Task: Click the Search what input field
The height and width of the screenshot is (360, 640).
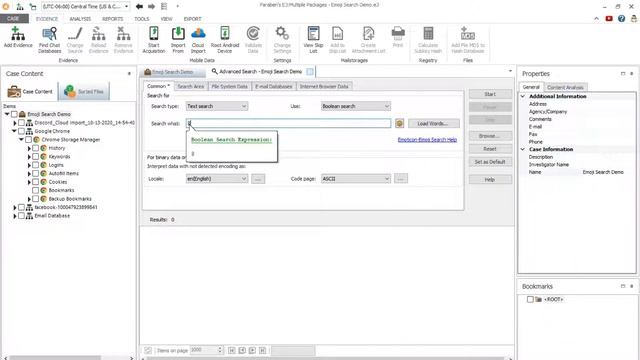Action: click(288, 123)
